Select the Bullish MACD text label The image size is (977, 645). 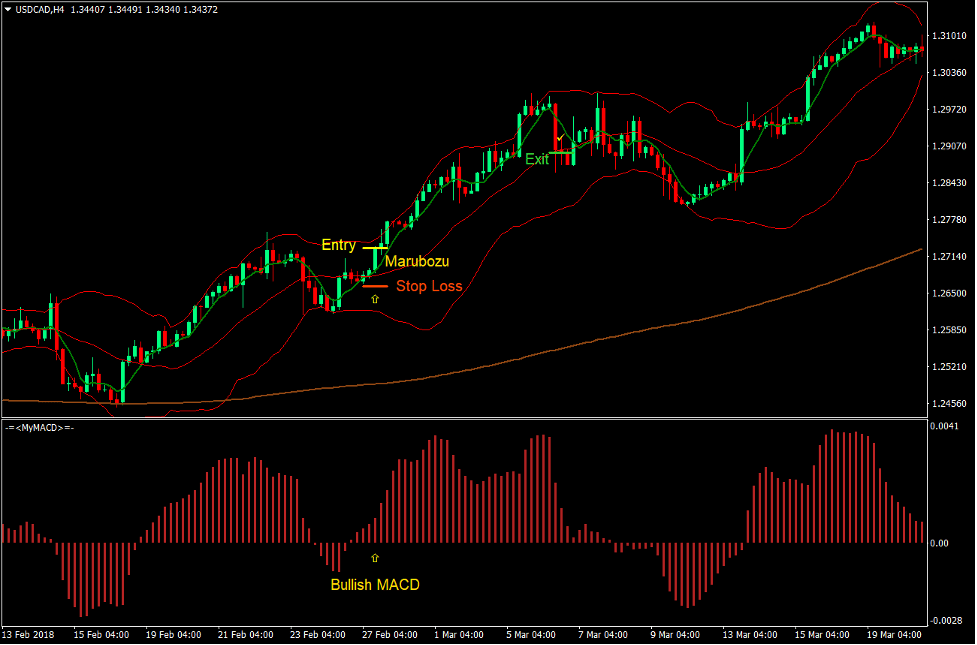pos(376,584)
